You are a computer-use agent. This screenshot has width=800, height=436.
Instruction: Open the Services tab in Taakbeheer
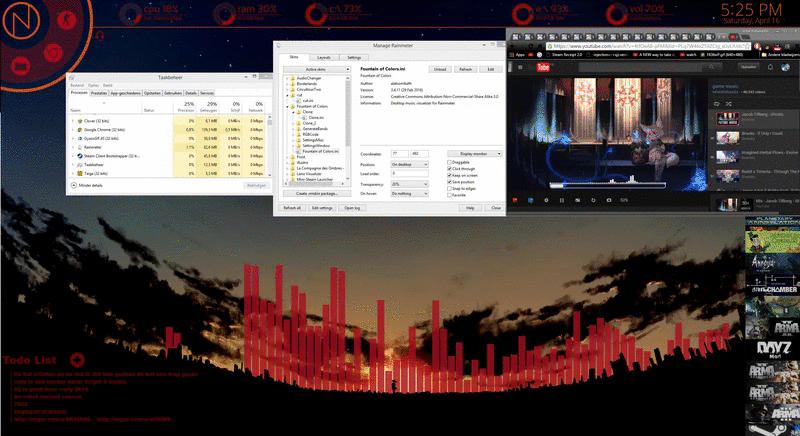pos(207,93)
